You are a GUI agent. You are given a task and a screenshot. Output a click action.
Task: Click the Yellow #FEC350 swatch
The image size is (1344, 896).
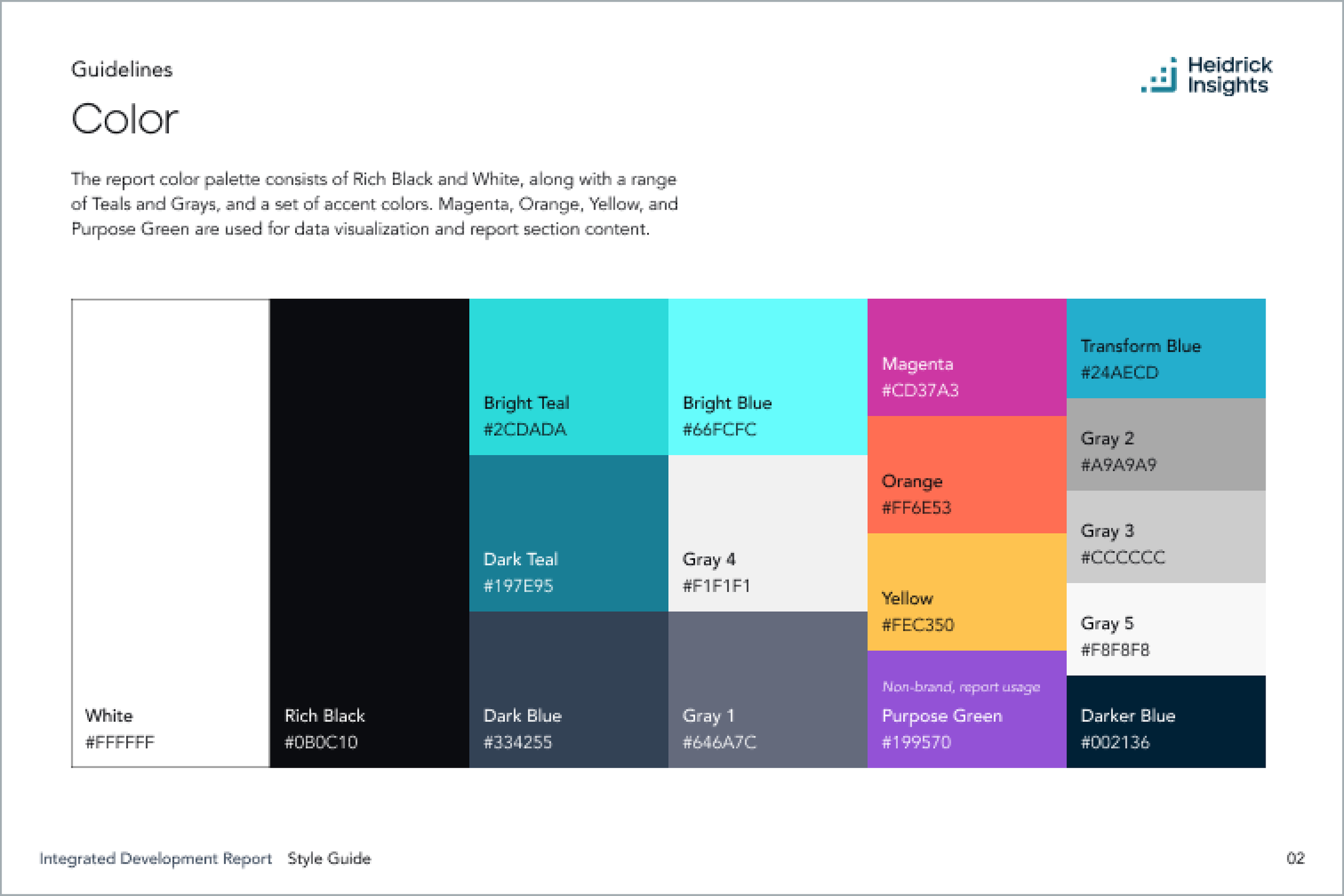(x=966, y=591)
